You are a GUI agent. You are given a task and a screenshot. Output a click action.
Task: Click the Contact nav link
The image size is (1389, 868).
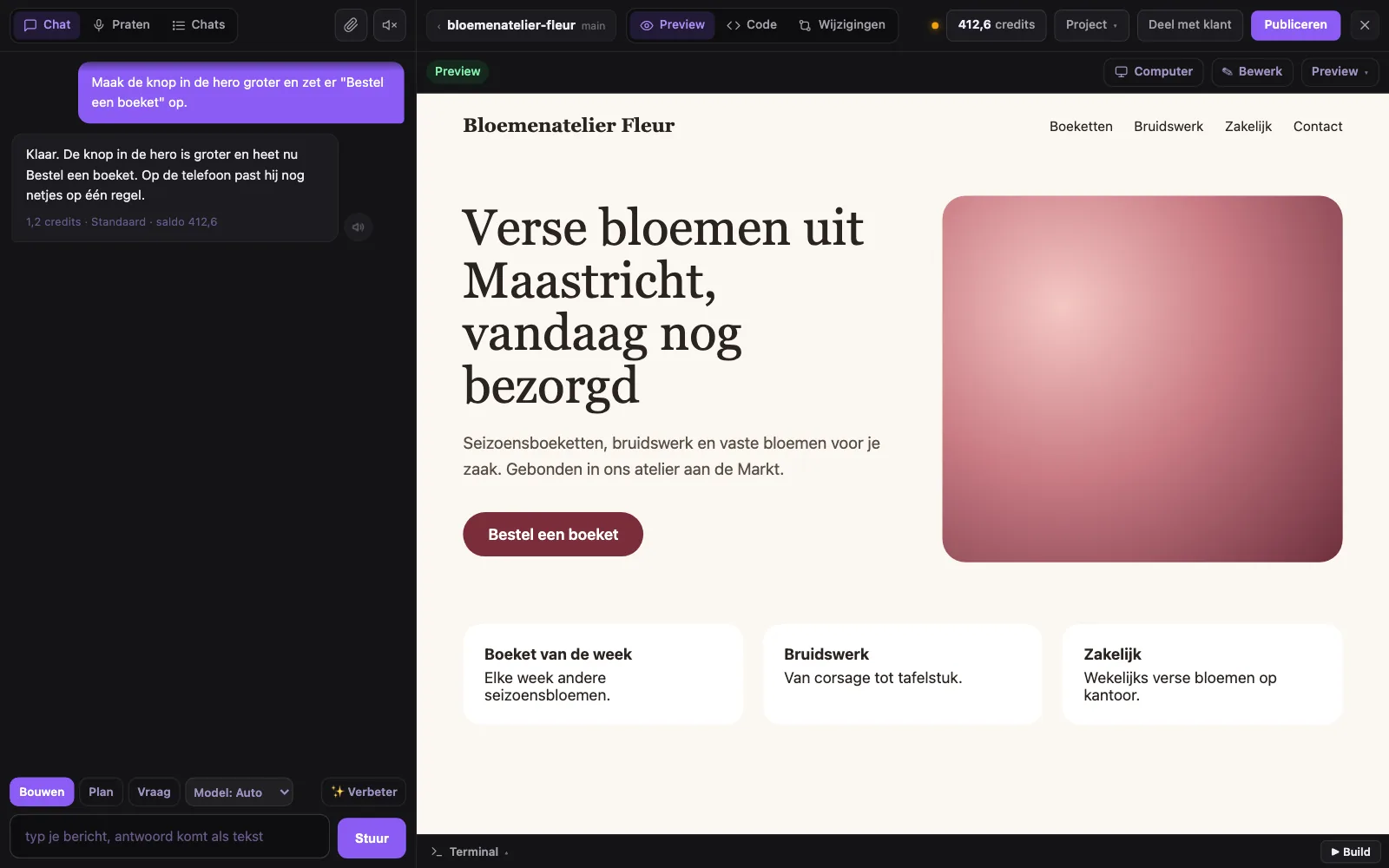point(1318,127)
